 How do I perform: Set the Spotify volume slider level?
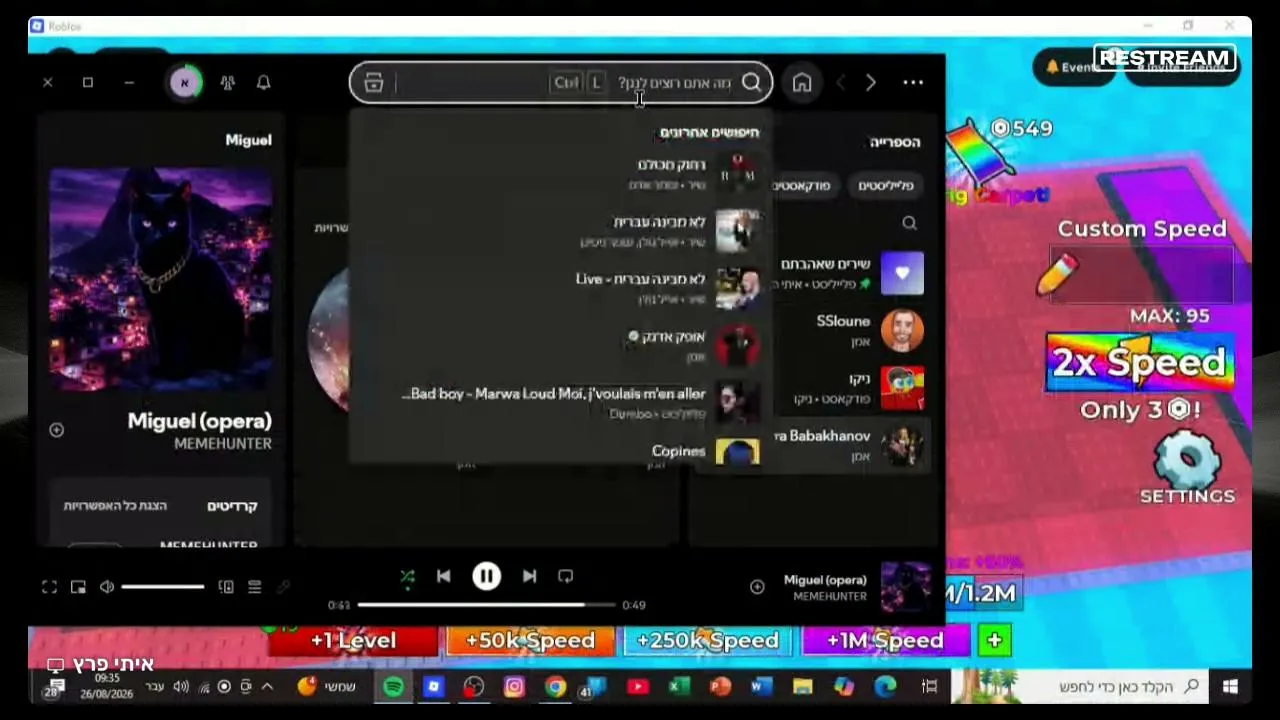(x=163, y=587)
